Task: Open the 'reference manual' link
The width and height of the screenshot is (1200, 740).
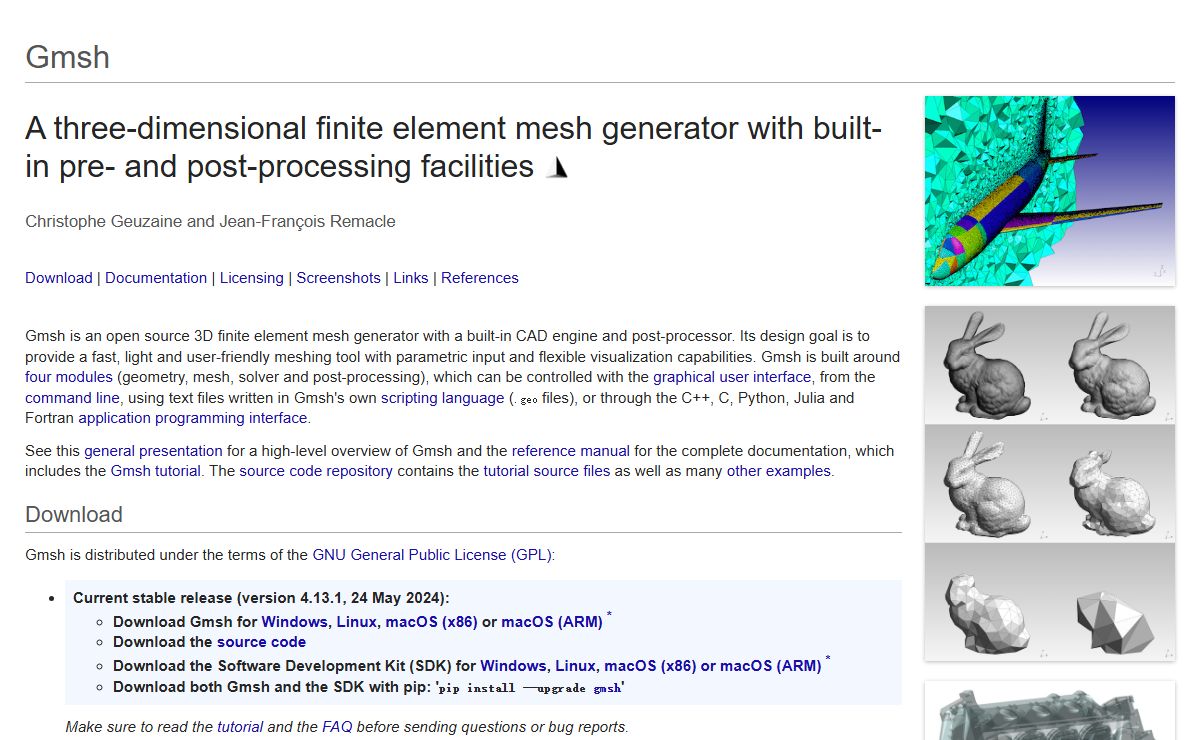Action: click(x=570, y=451)
